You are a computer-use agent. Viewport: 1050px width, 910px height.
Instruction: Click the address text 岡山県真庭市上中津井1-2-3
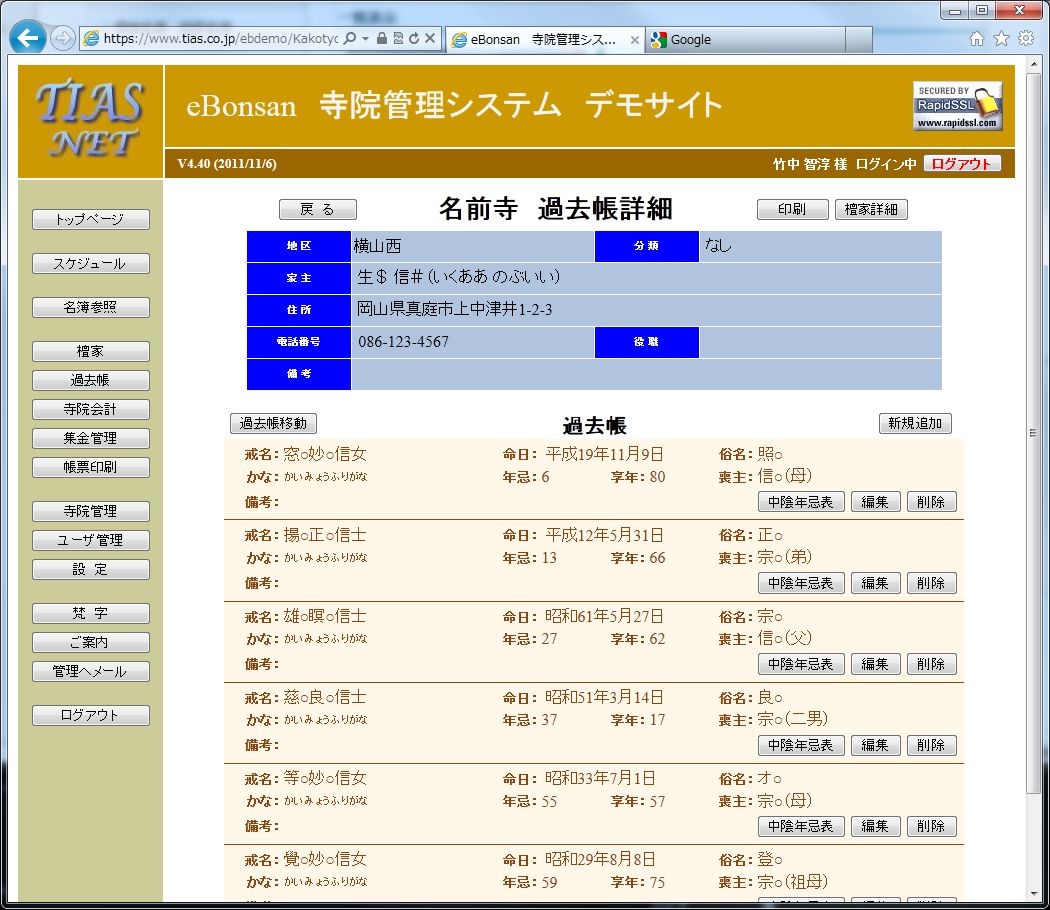point(455,309)
